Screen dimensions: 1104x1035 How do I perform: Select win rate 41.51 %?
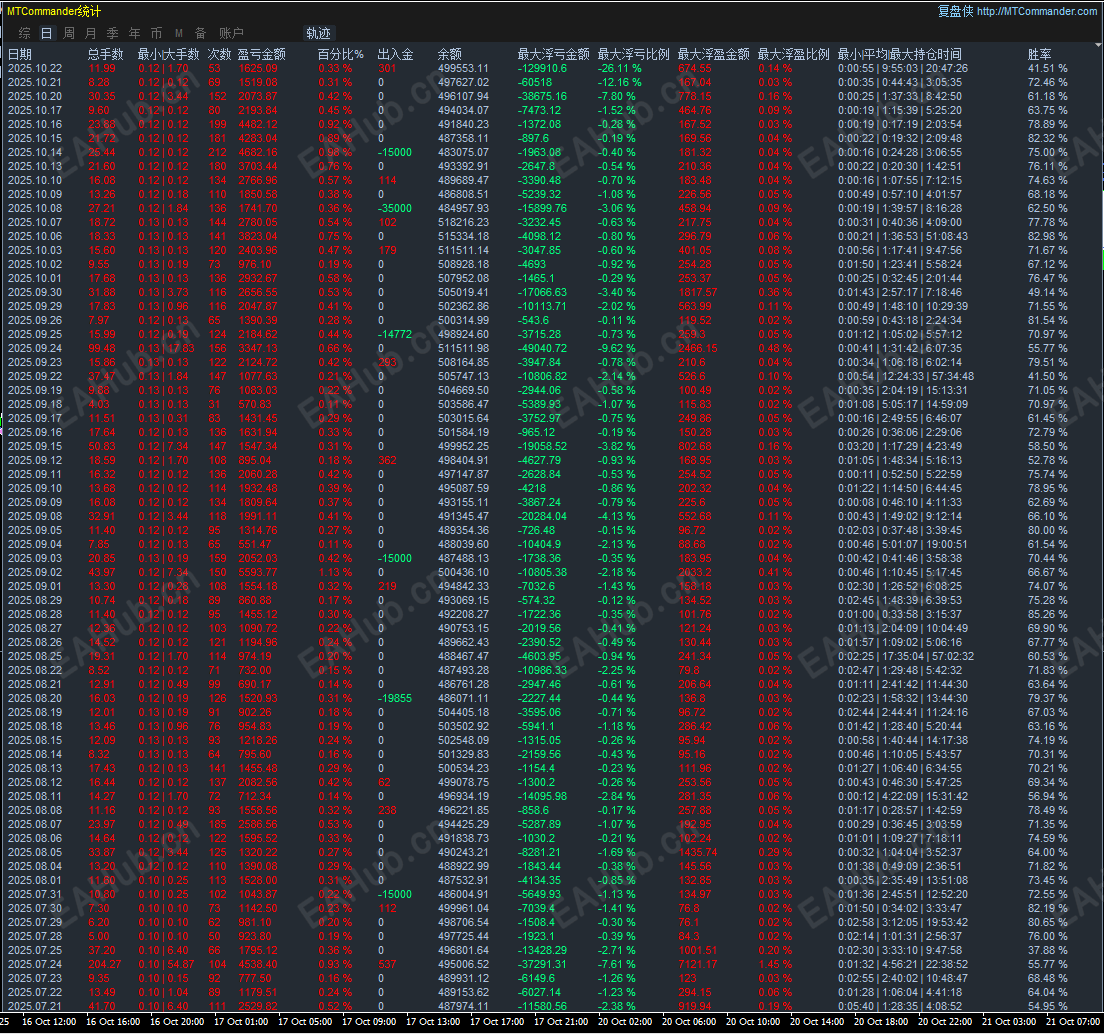pyautogui.click(x=1048, y=68)
